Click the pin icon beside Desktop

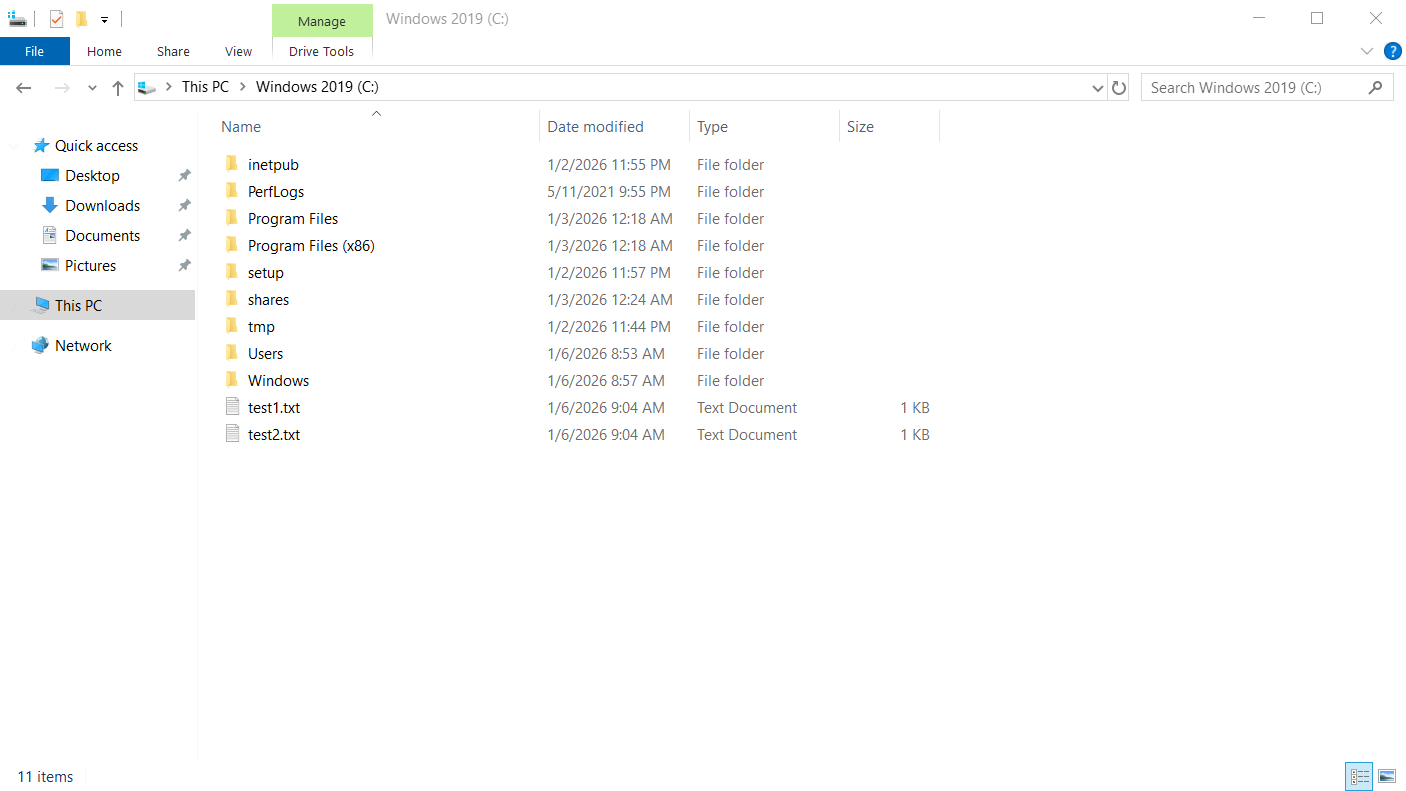184,176
